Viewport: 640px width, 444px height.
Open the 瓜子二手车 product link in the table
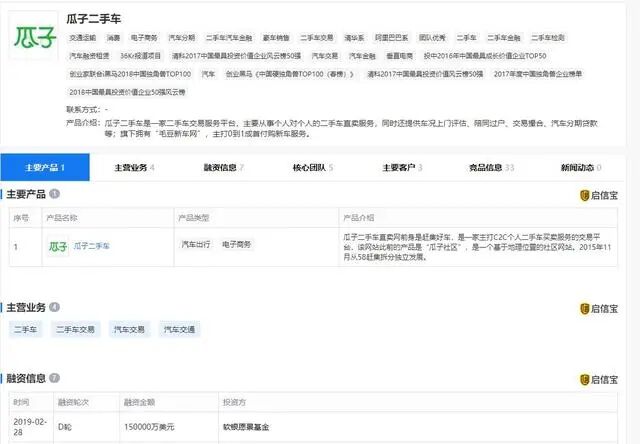point(91,246)
